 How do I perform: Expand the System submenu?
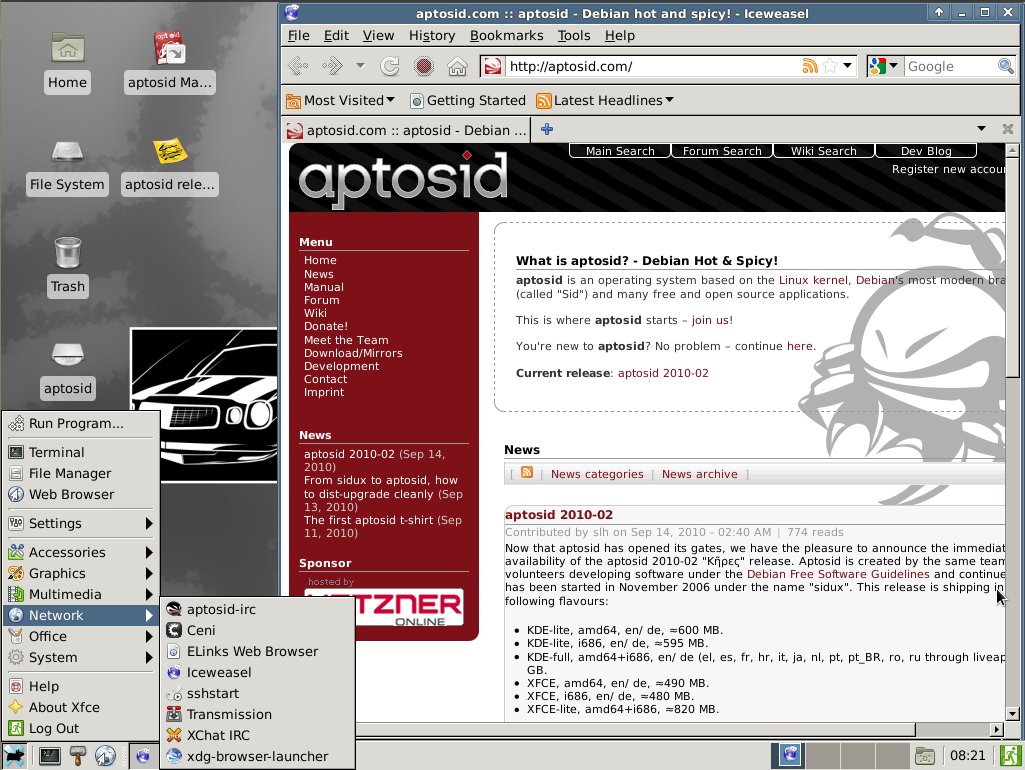(81, 657)
